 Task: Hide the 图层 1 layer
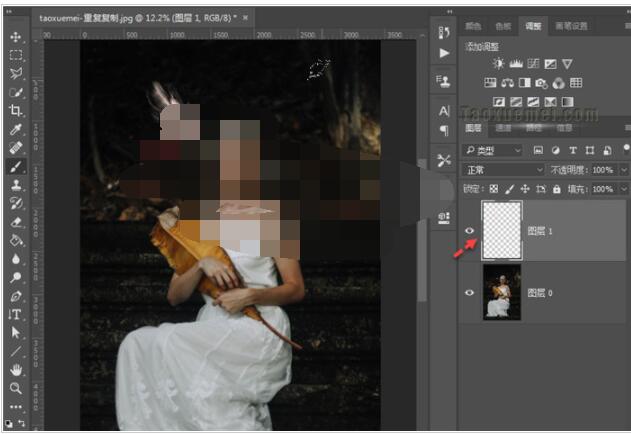469,231
